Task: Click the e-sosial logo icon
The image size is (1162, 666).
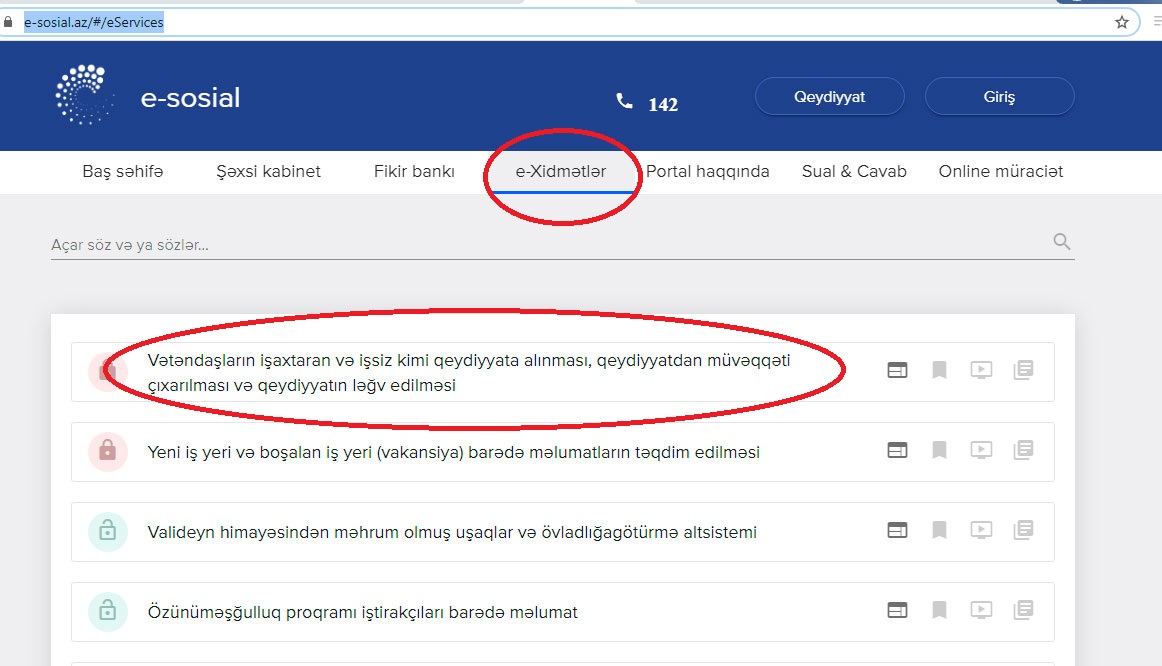Action: pyautogui.click(x=81, y=95)
